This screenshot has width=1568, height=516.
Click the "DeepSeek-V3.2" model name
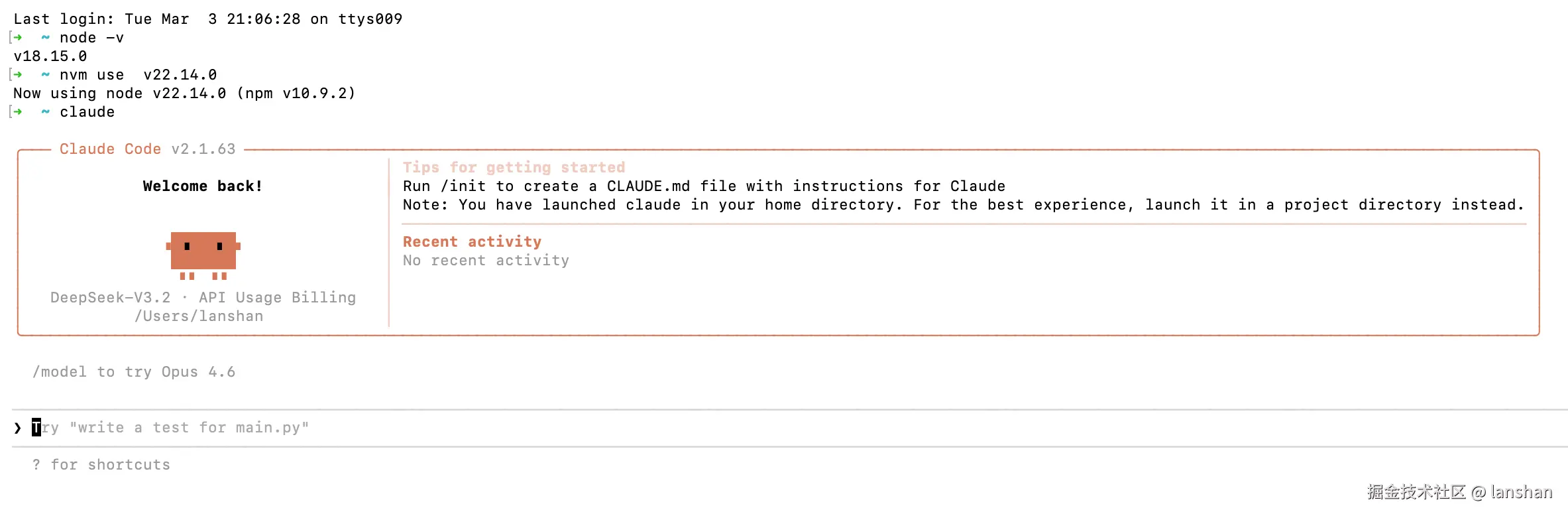[110, 298]
